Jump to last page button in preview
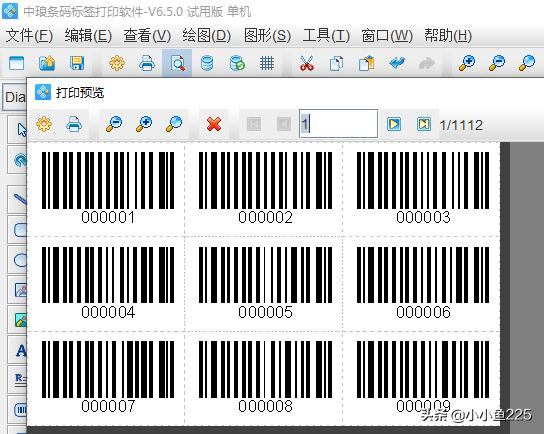The image size is (544, 434). (424, 124)
